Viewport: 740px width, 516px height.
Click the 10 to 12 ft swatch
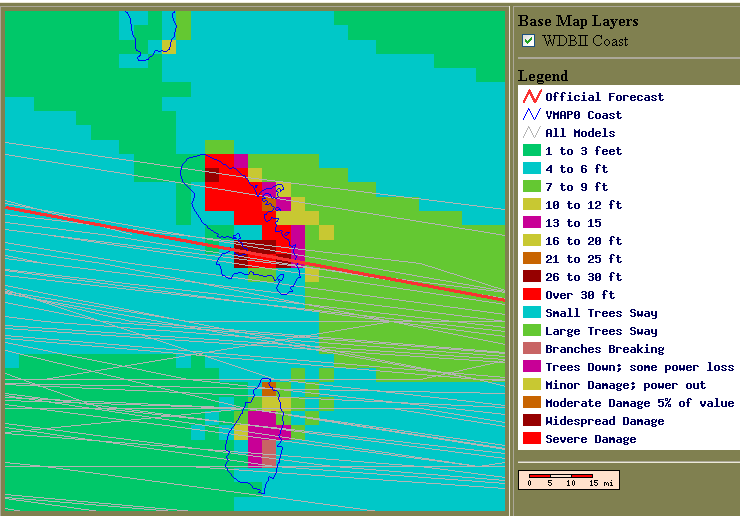pyautogui.click(x=532, y=204)
